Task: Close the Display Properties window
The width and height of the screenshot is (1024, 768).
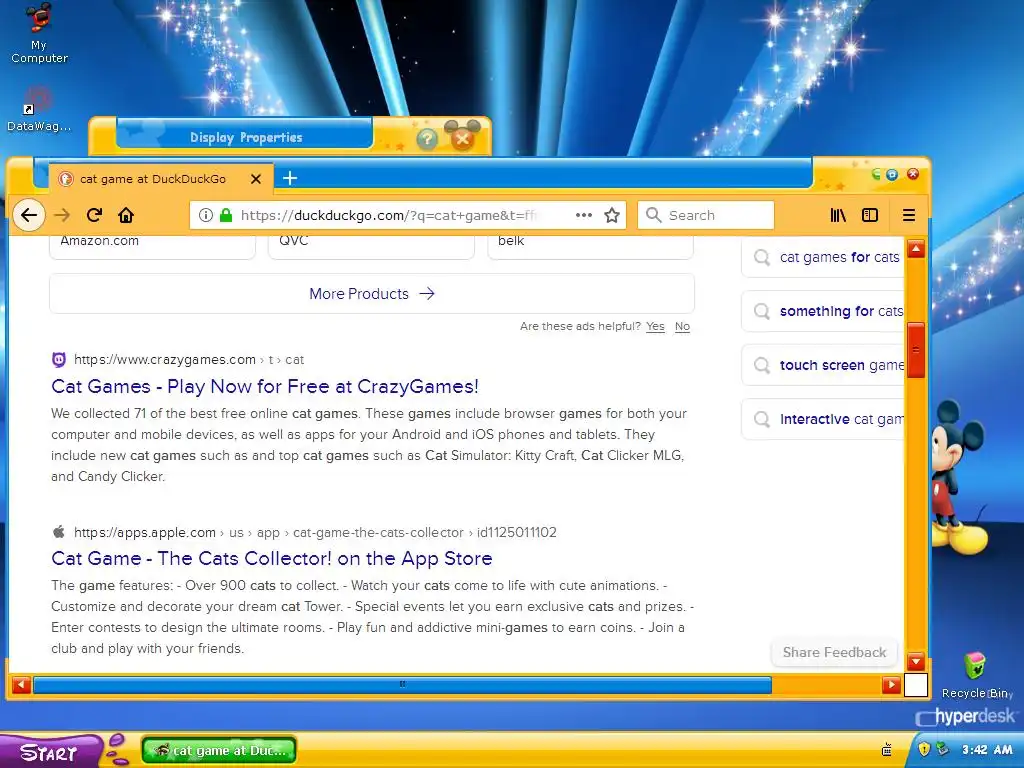Action: pos(462,138)
